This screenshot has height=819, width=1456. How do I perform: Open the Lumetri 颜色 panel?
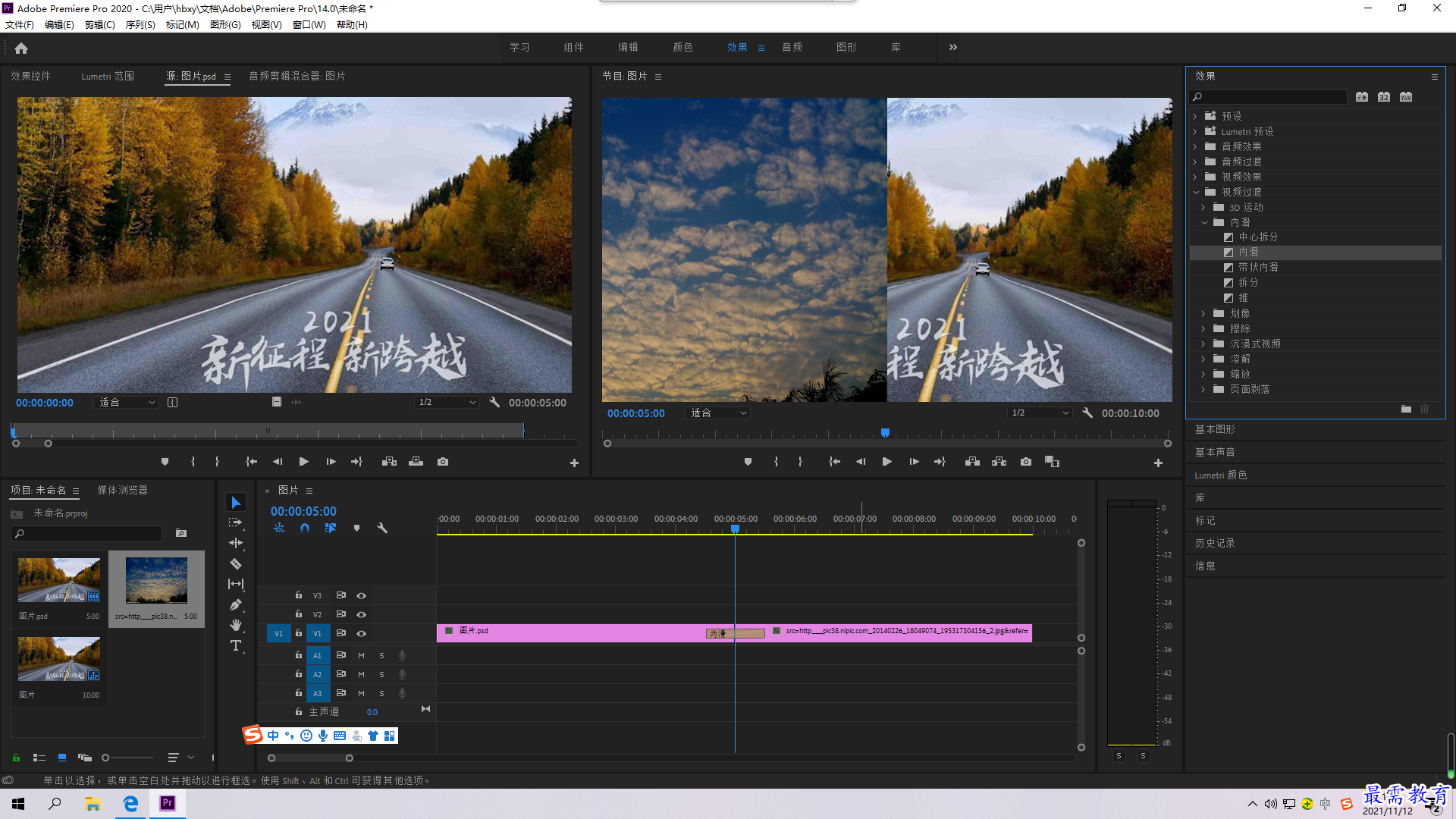(x=1221, y=475)
